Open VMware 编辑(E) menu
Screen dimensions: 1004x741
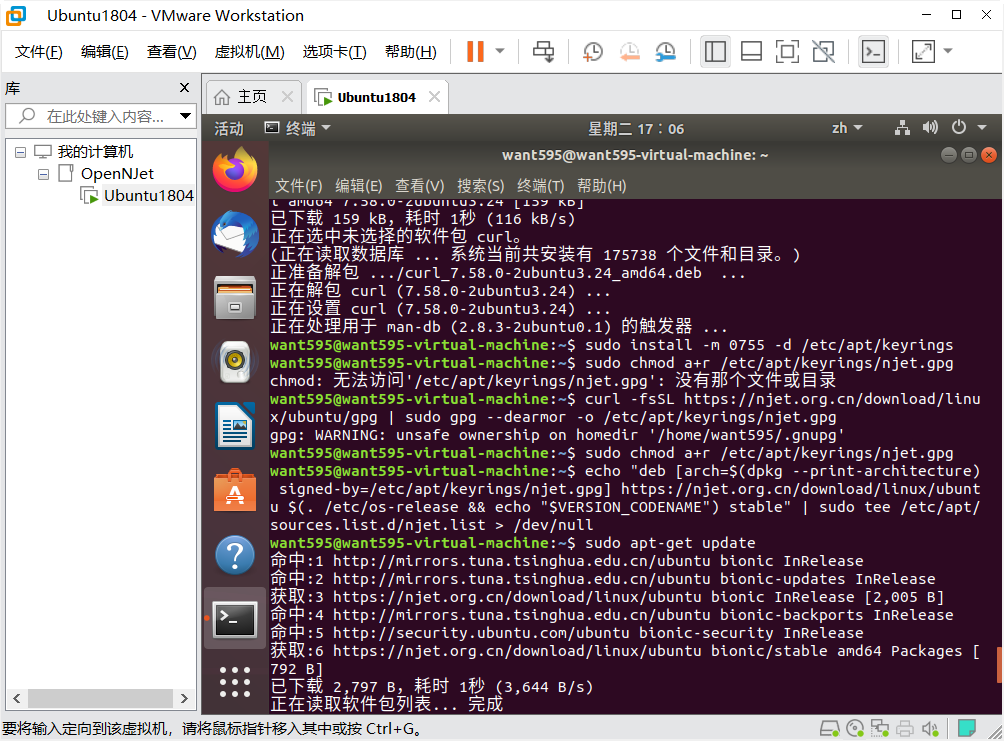point(104,52)
